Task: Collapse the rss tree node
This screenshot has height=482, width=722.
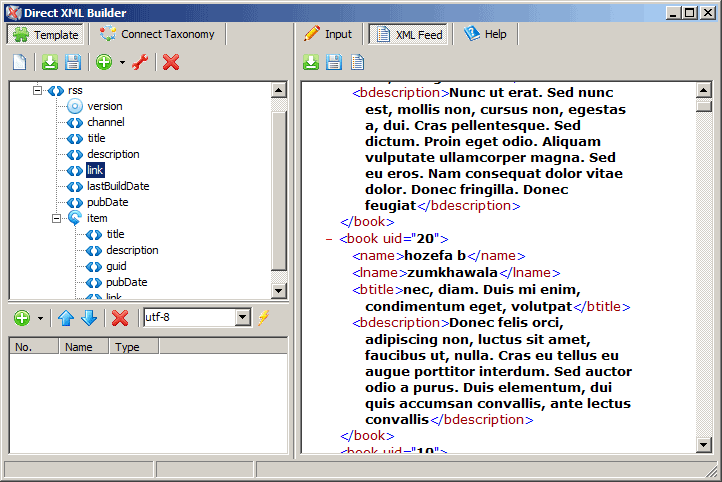Action: click(38, 90)
